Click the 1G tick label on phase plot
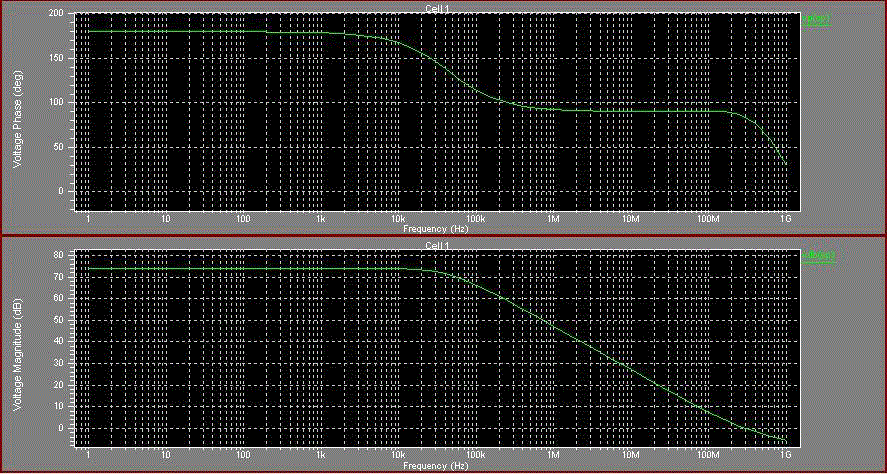The width and height of the screenshot is (887, 474). tap(786, 218)
